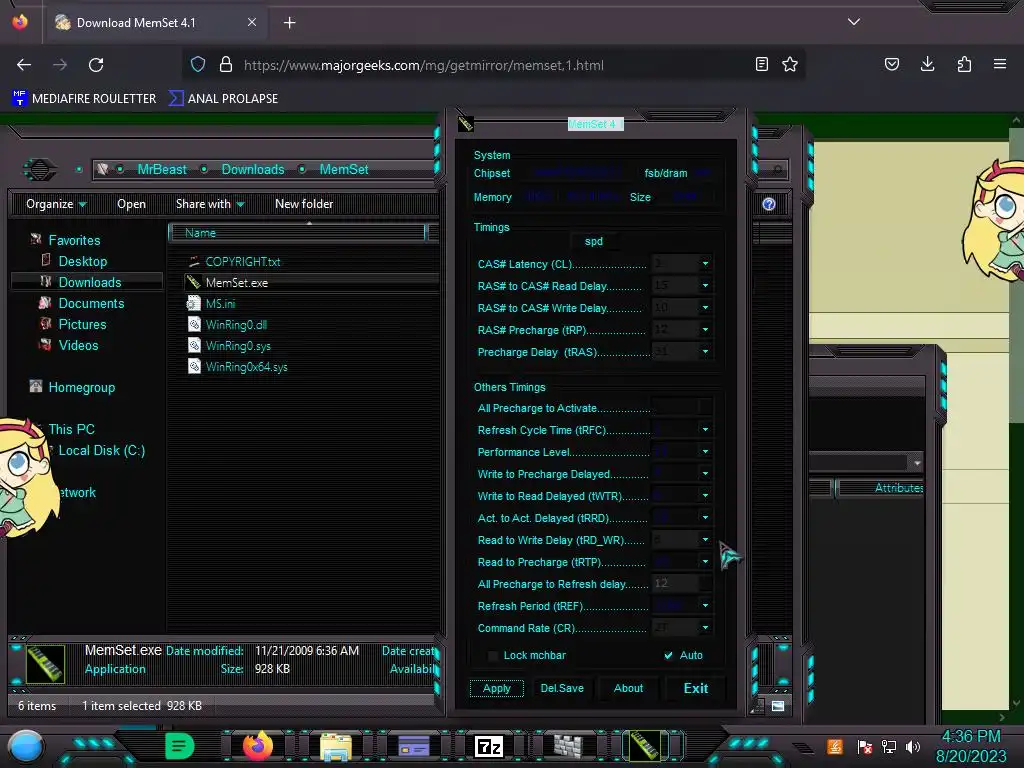This screenshot has height=768, width=1024.
Task: Close the Download MemSet 4.1 tab
Action: [252, 22]
